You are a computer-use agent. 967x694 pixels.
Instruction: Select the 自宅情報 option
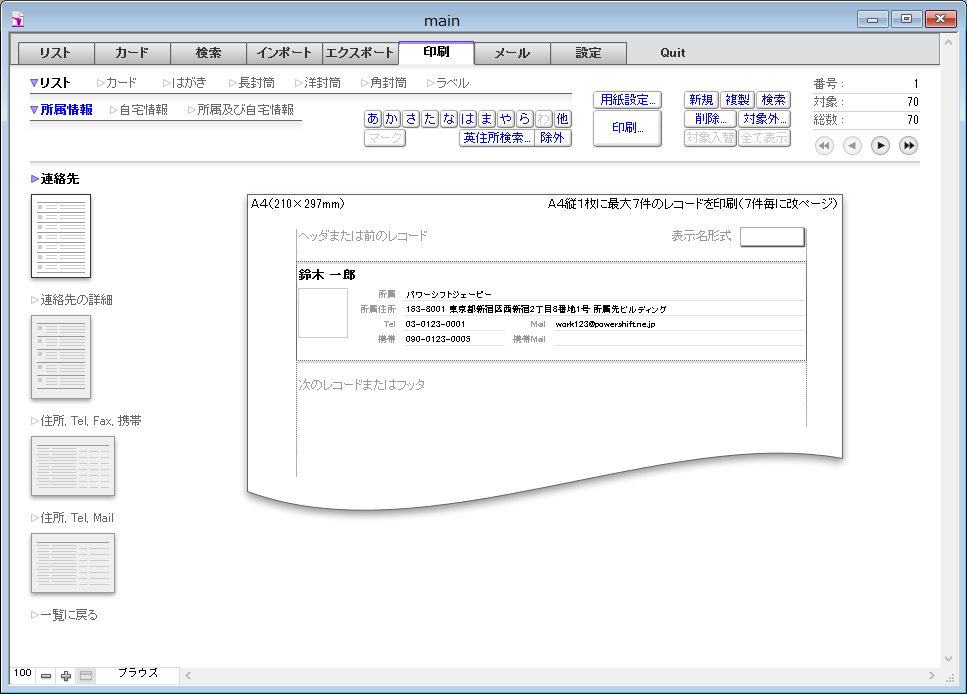(x=142, y=110)
